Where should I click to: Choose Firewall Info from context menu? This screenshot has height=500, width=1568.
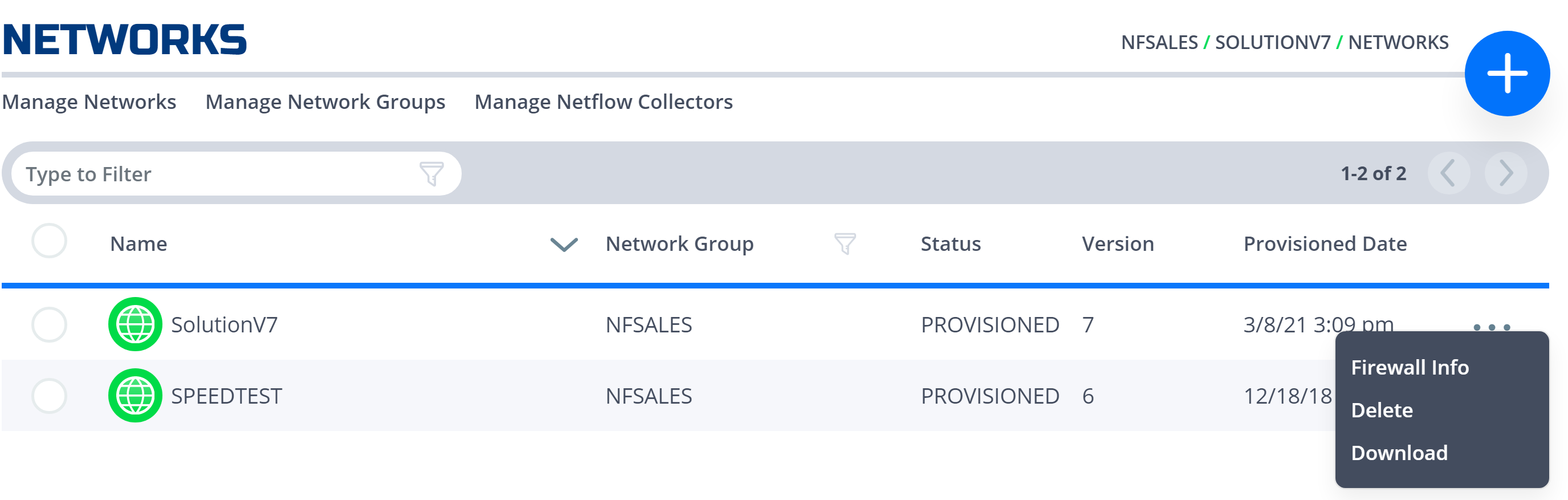coord(1410,367)
